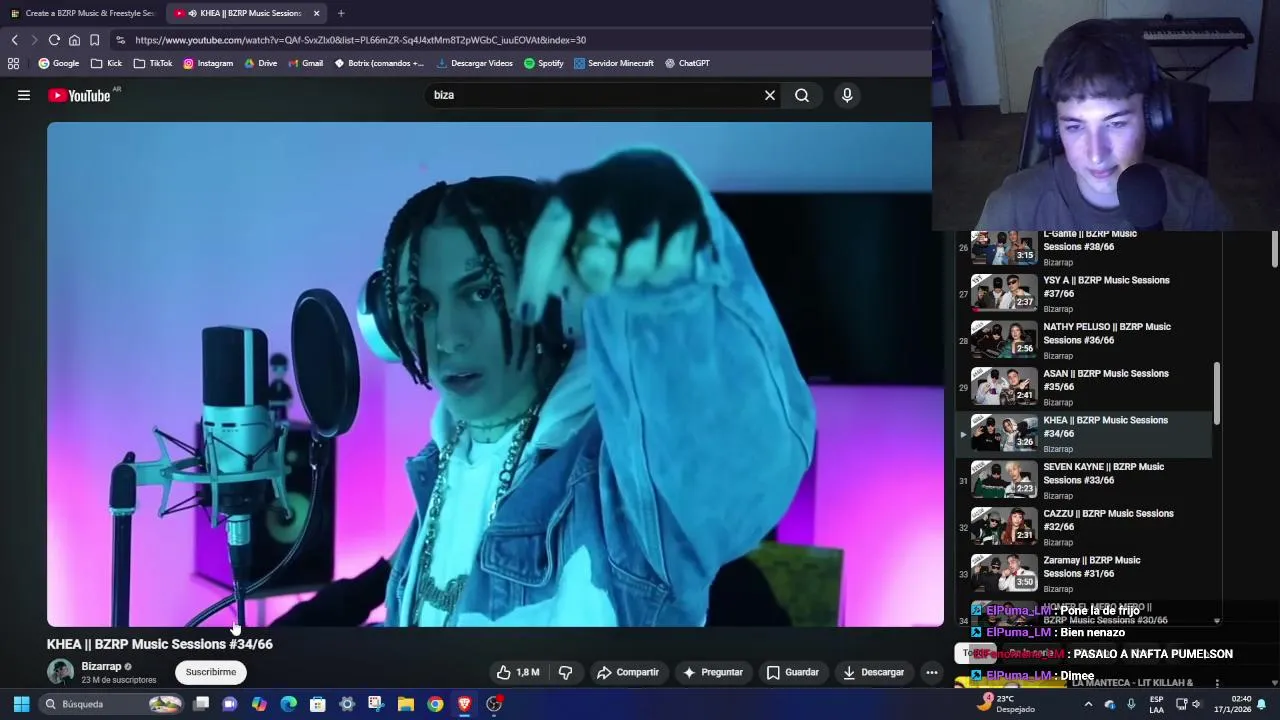Switch to Brave browser in the taskbar

pyautogui.click(x=465, y=704)
